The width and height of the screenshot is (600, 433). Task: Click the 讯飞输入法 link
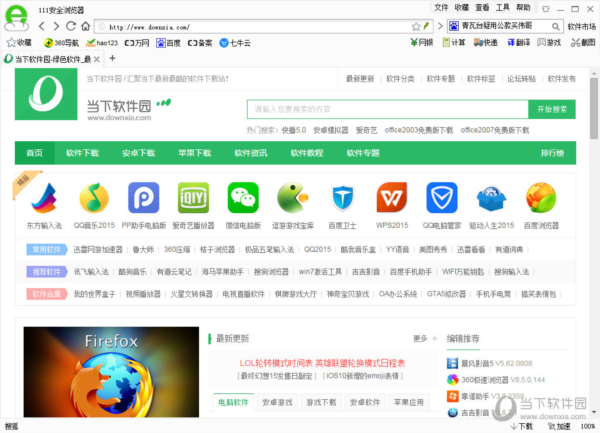[91, 272]
